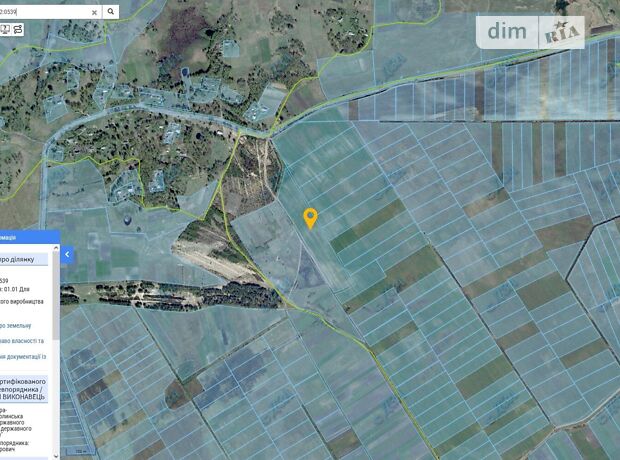
Task: Open the 'право власності та' link
Action: coord(22,341)
